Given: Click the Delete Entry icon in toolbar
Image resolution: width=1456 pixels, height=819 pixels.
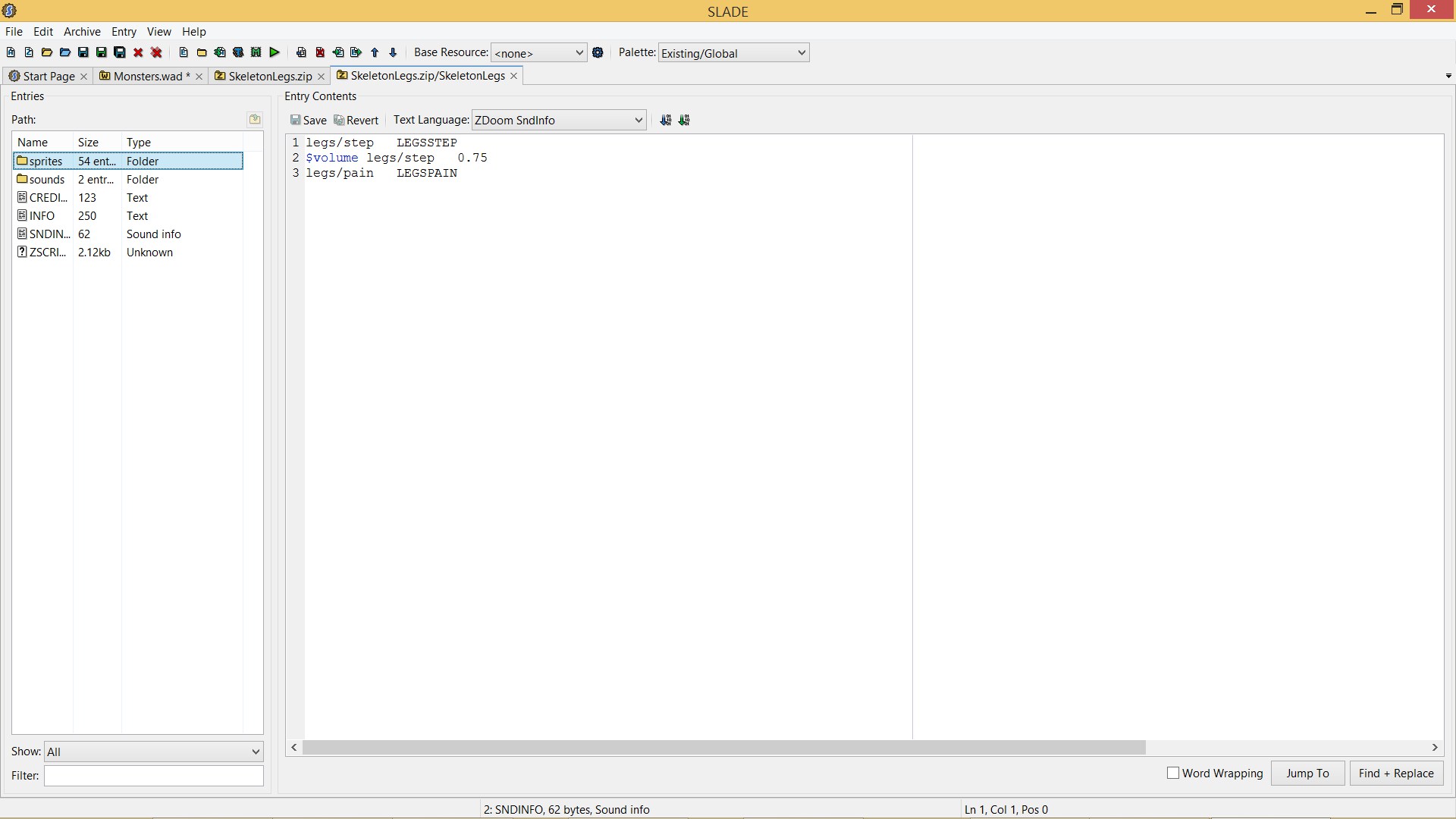Looking at the screenshot, I should tap(320, 52).
